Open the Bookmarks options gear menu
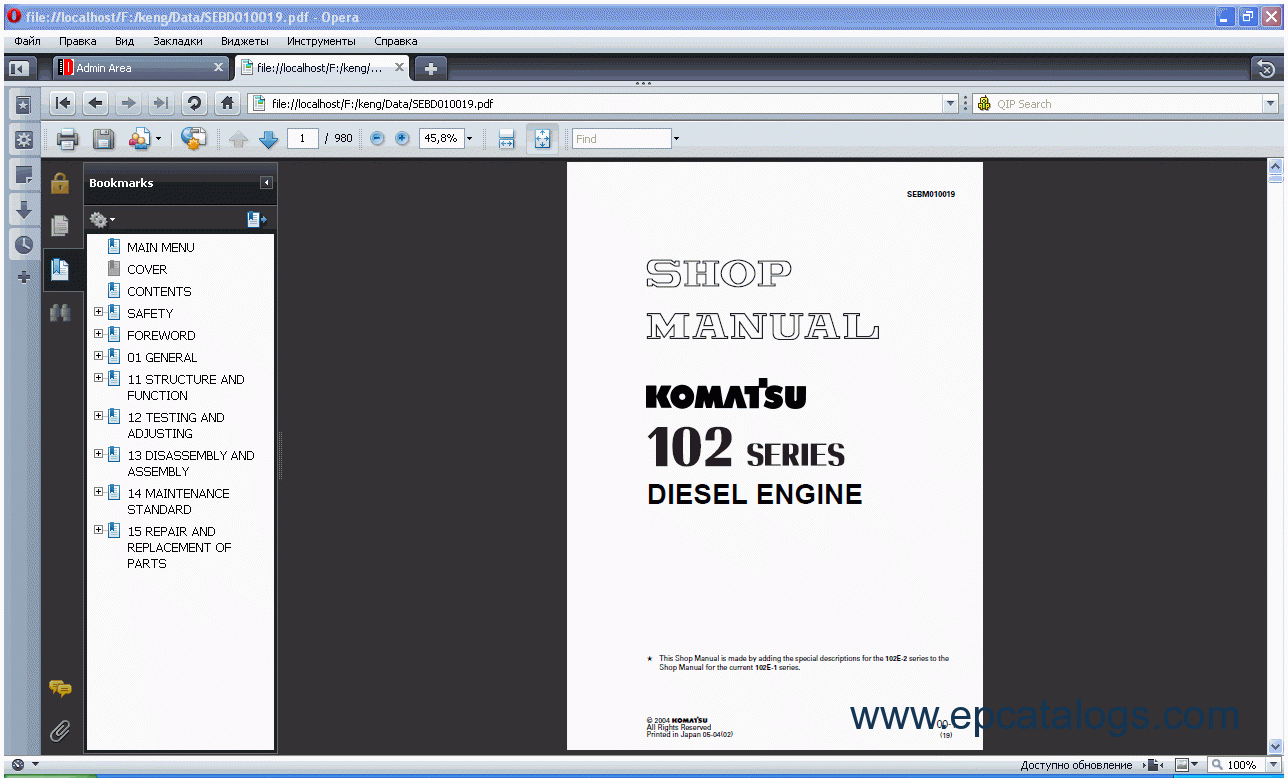 pyautogui.click(x=102, y=219)
